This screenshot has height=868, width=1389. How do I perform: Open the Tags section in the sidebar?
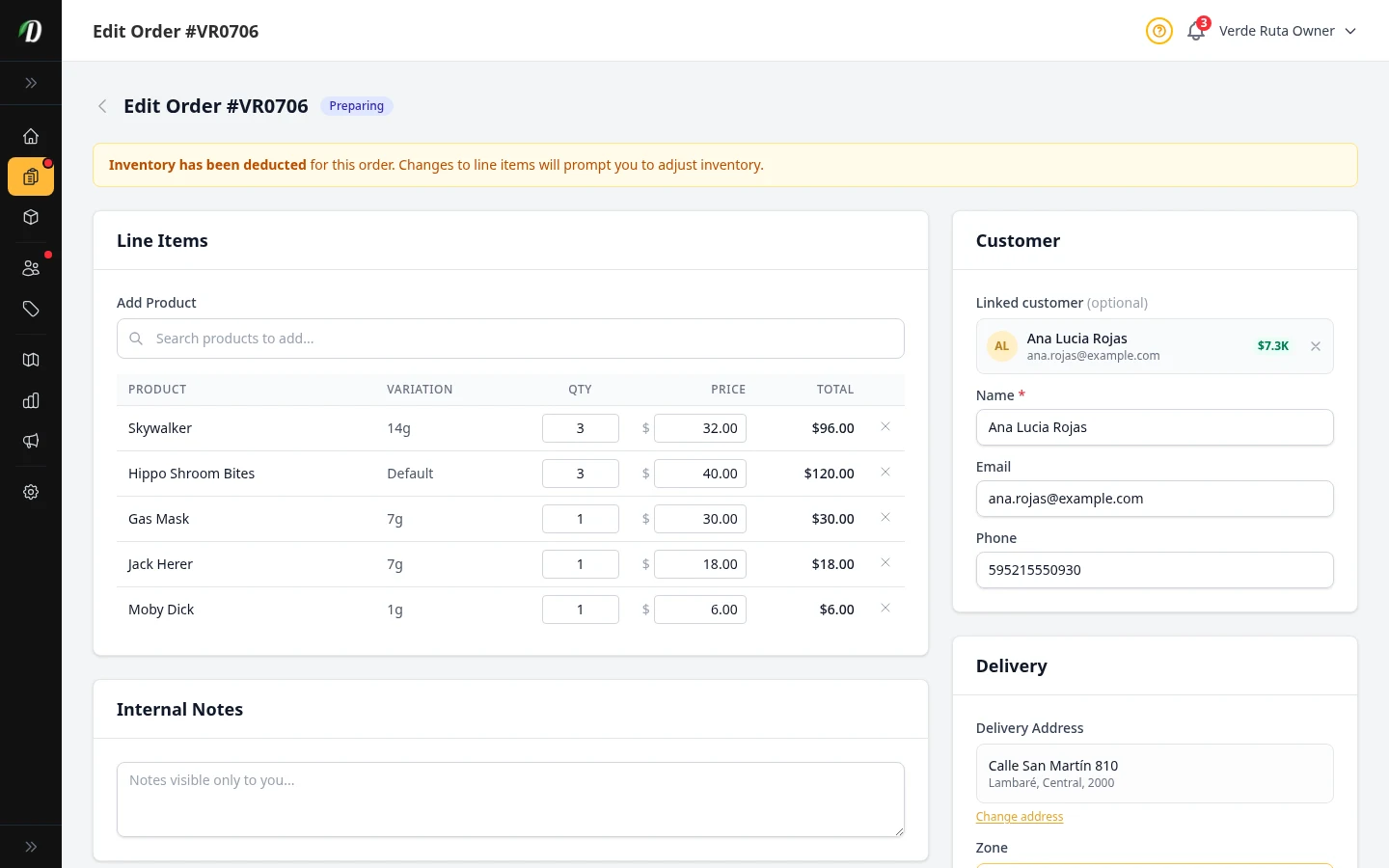[x=31, y=310]
